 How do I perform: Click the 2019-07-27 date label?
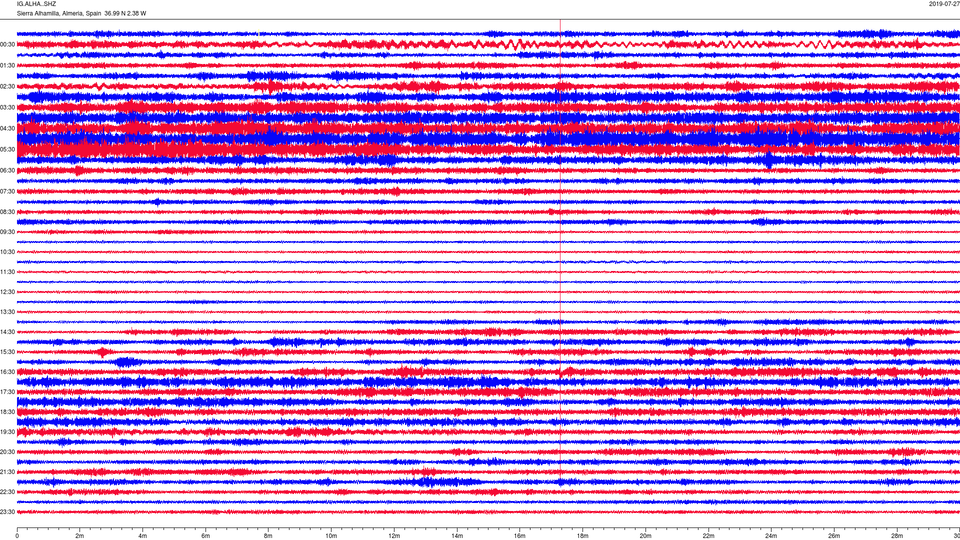[x=944, y=4]
